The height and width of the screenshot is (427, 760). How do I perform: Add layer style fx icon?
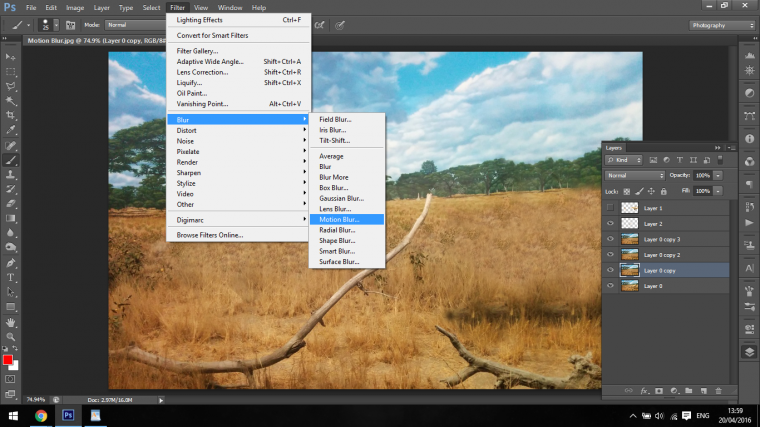[x=644, y=391]
